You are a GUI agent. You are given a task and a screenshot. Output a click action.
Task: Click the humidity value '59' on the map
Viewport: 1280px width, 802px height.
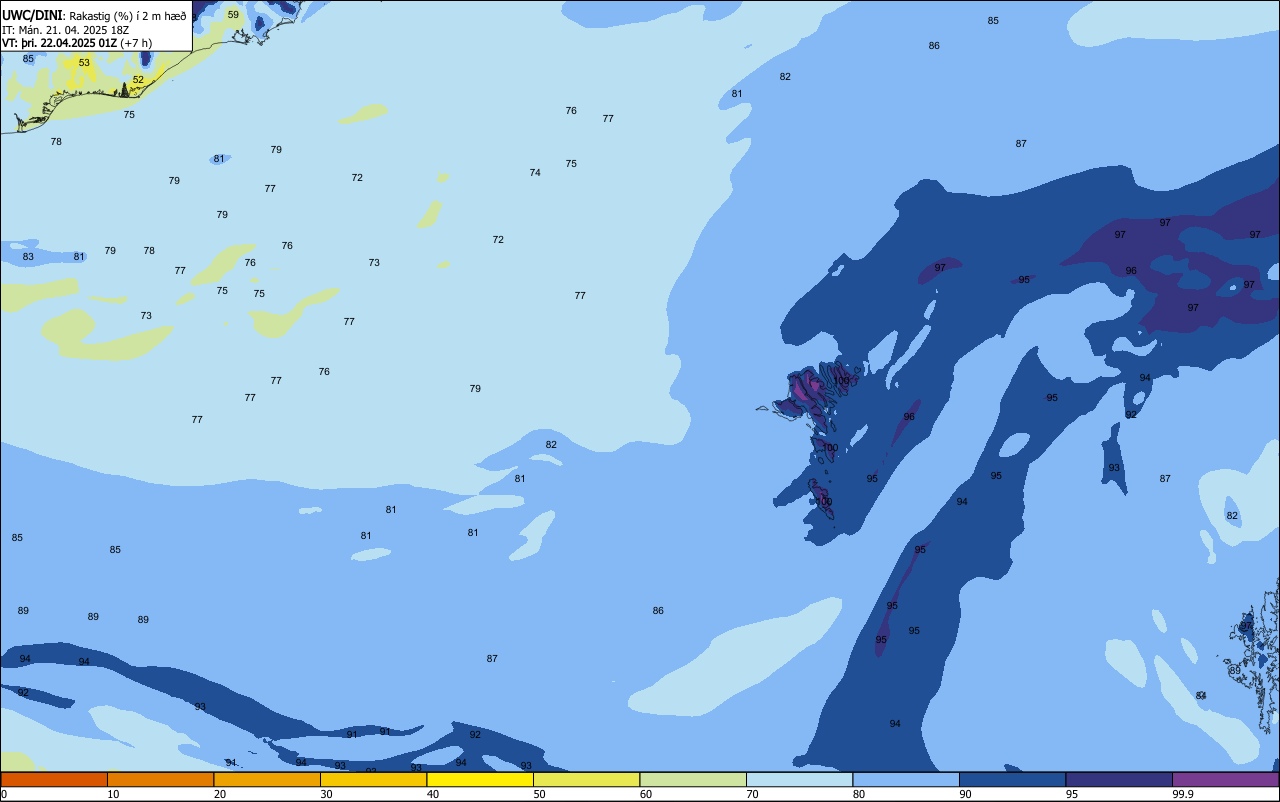coord(233,15)
